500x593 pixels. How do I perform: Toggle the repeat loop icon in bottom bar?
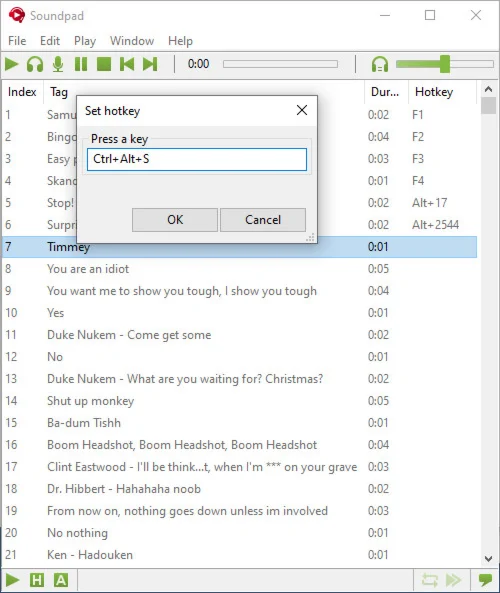[x=430, y=580]
